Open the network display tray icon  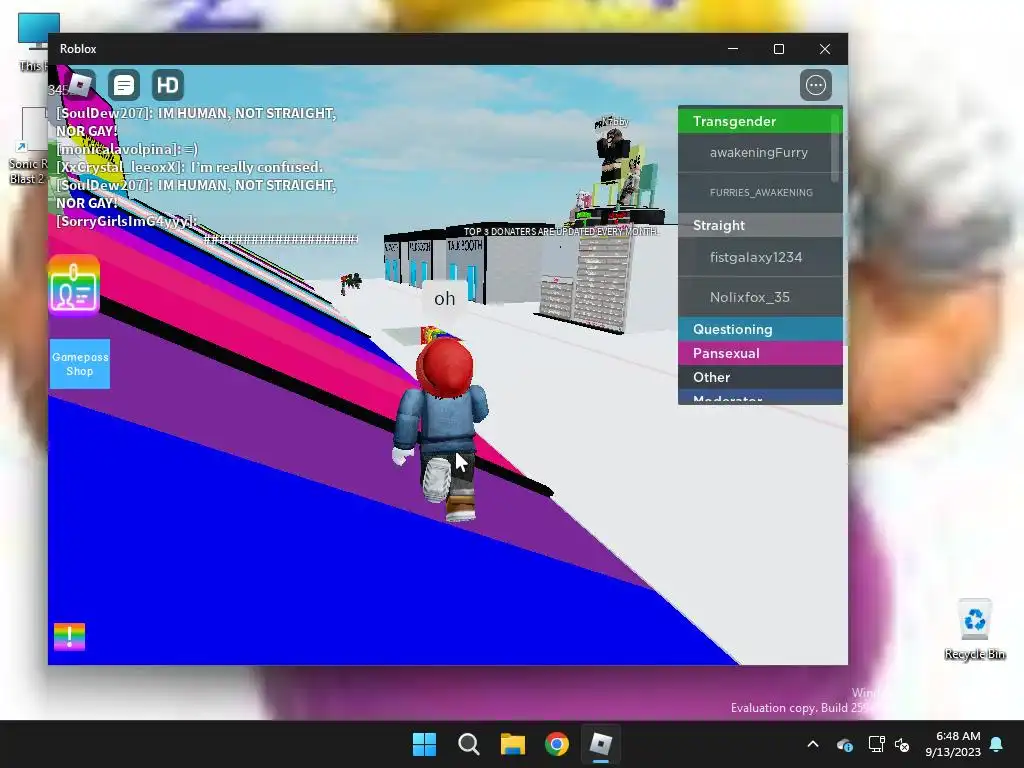tap(876, 744)
